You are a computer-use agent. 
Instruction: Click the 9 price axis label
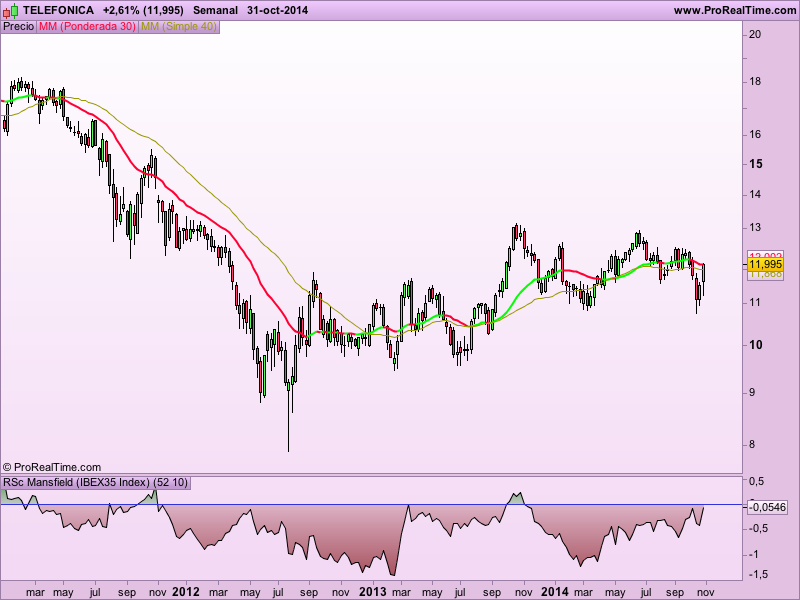tap(752, 392)
